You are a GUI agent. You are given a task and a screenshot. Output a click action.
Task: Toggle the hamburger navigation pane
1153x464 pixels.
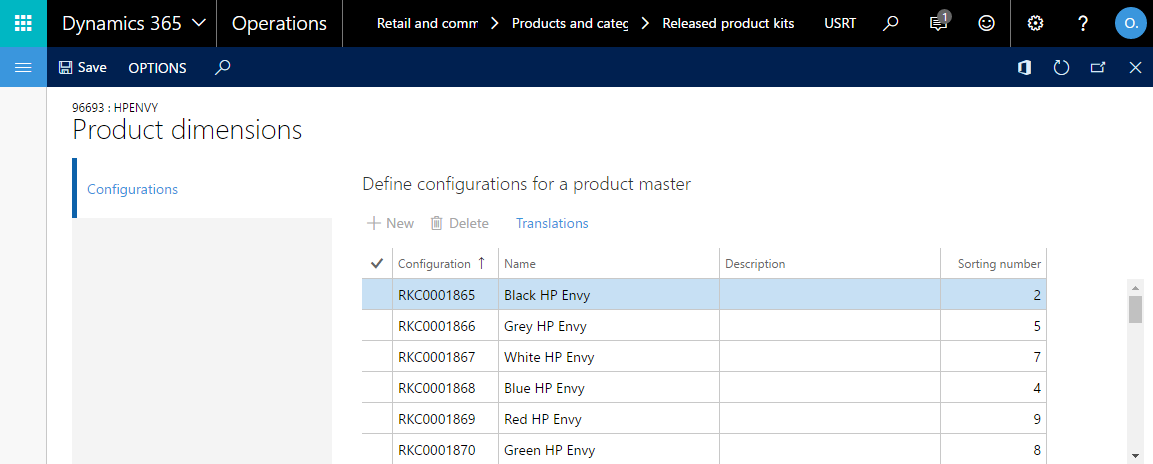click(x=24, y=68)
